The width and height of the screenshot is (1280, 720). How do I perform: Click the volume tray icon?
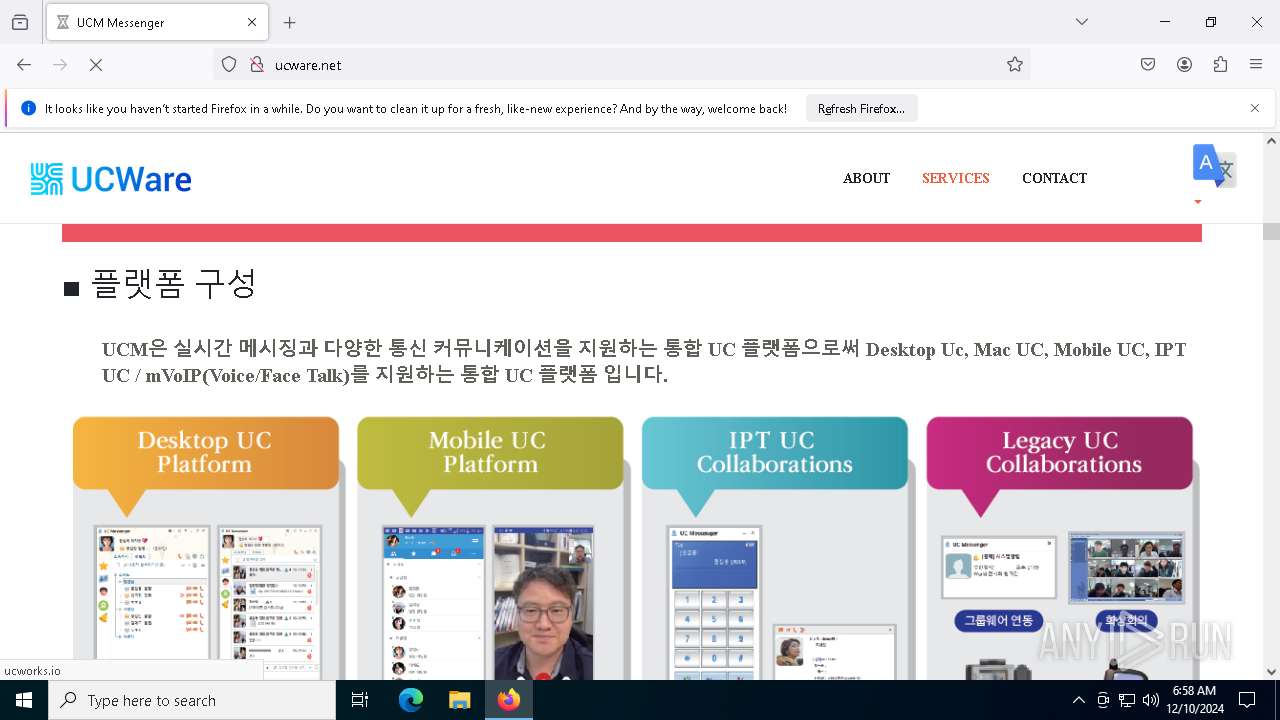[1150, 700]
